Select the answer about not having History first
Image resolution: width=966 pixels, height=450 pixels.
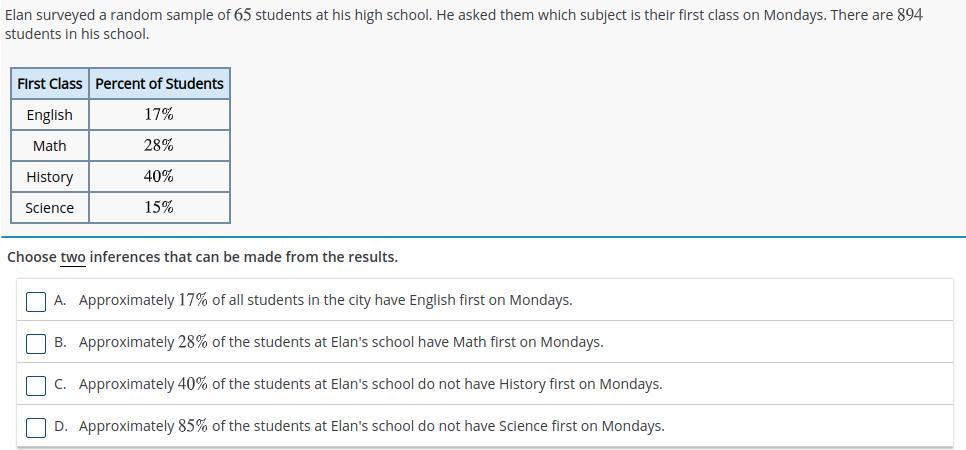click(x=484, y=384)
